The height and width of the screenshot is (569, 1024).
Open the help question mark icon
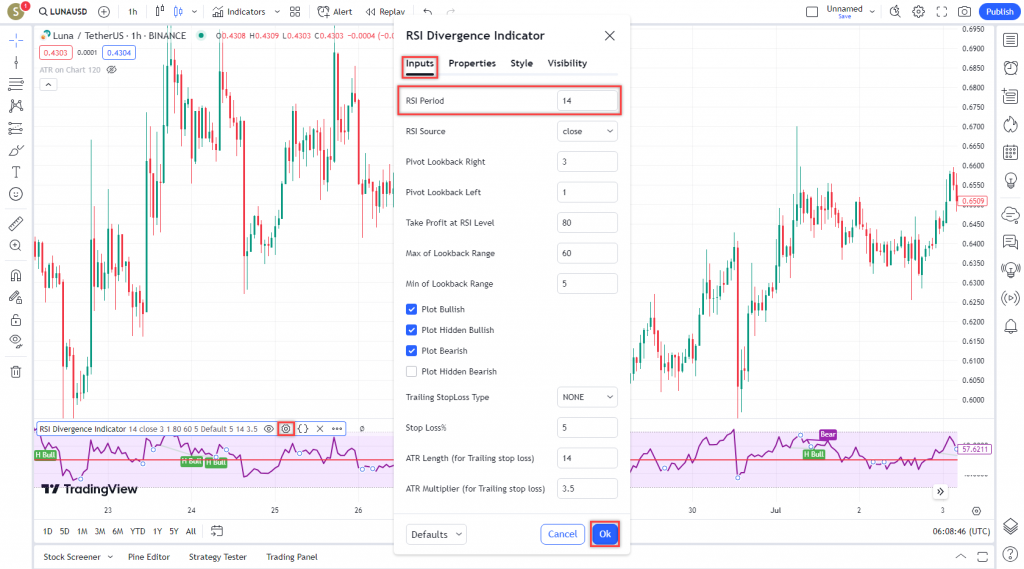pos(1010,555)
